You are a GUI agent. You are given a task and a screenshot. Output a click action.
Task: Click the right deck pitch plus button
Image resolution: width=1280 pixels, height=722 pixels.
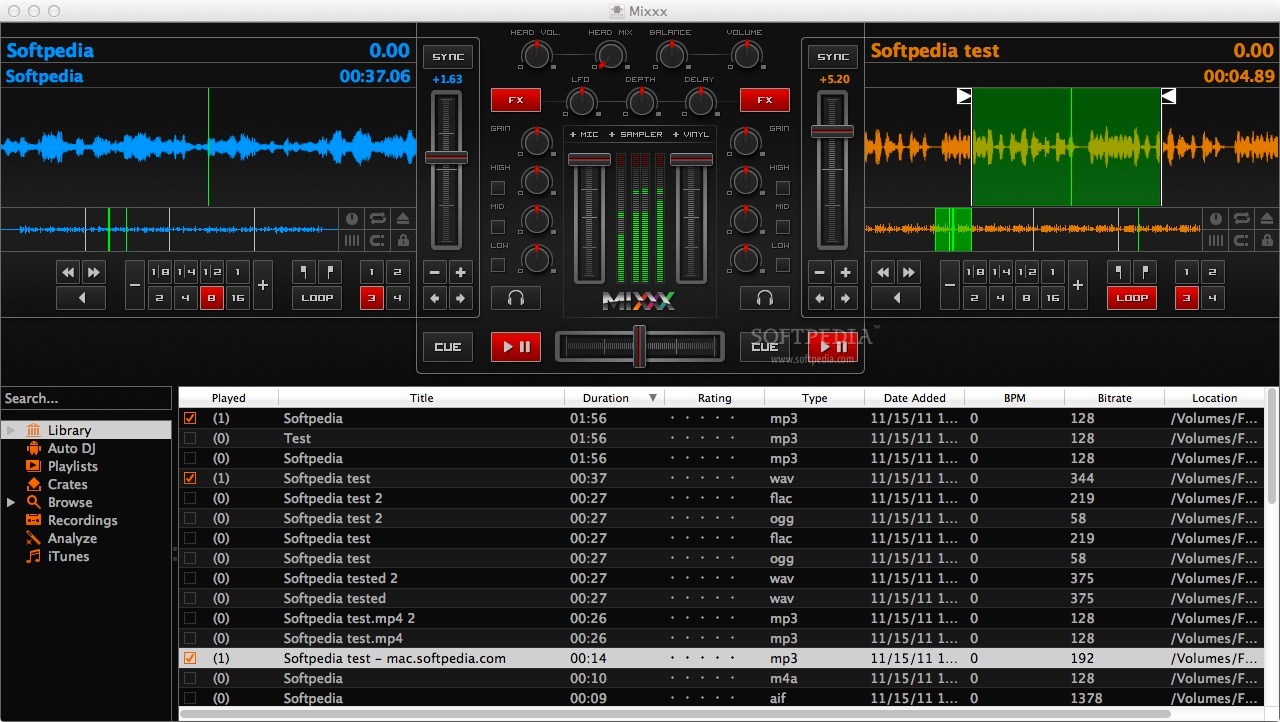[x=846, y=272]
